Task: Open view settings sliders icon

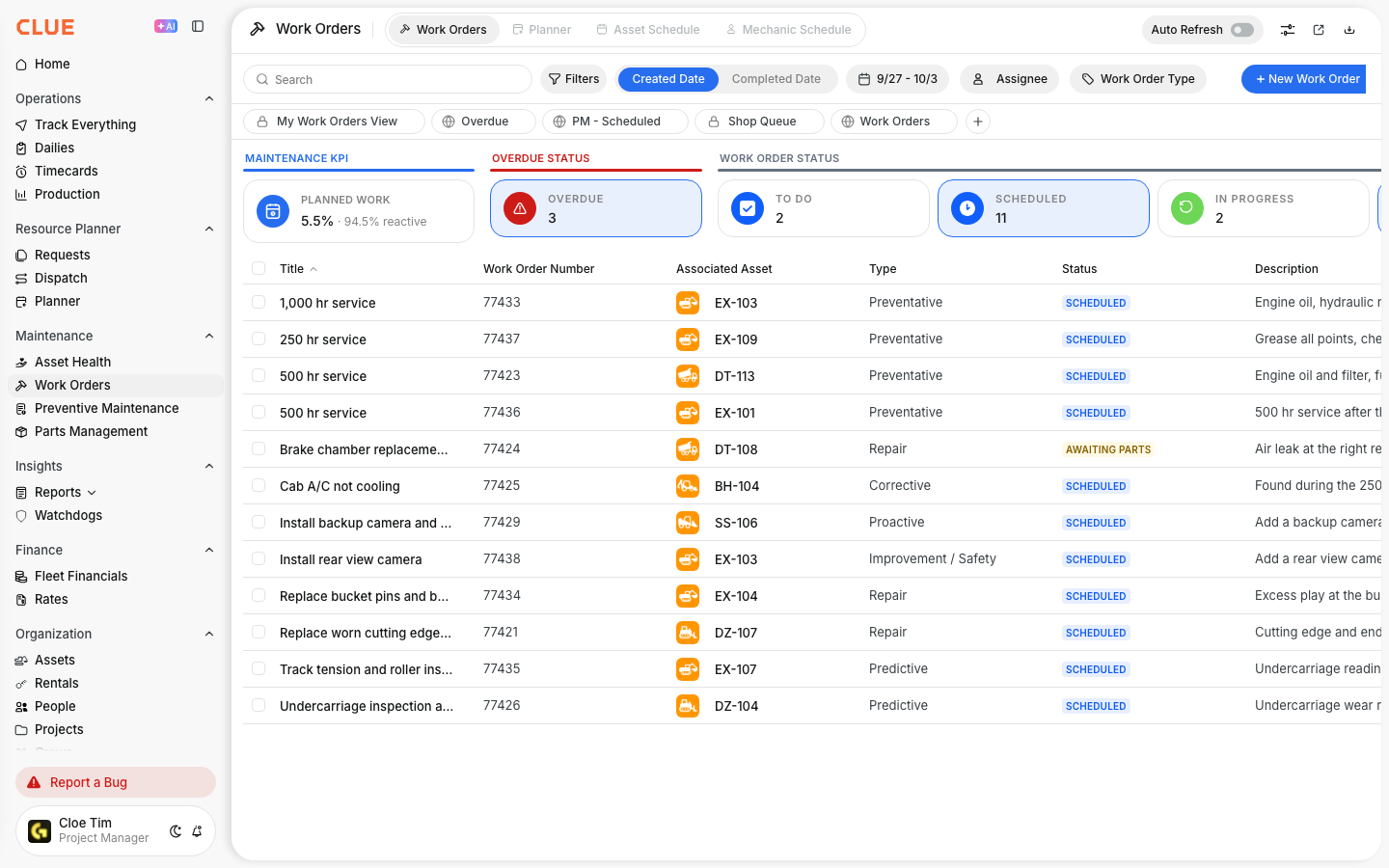Action: point(1288,30)
